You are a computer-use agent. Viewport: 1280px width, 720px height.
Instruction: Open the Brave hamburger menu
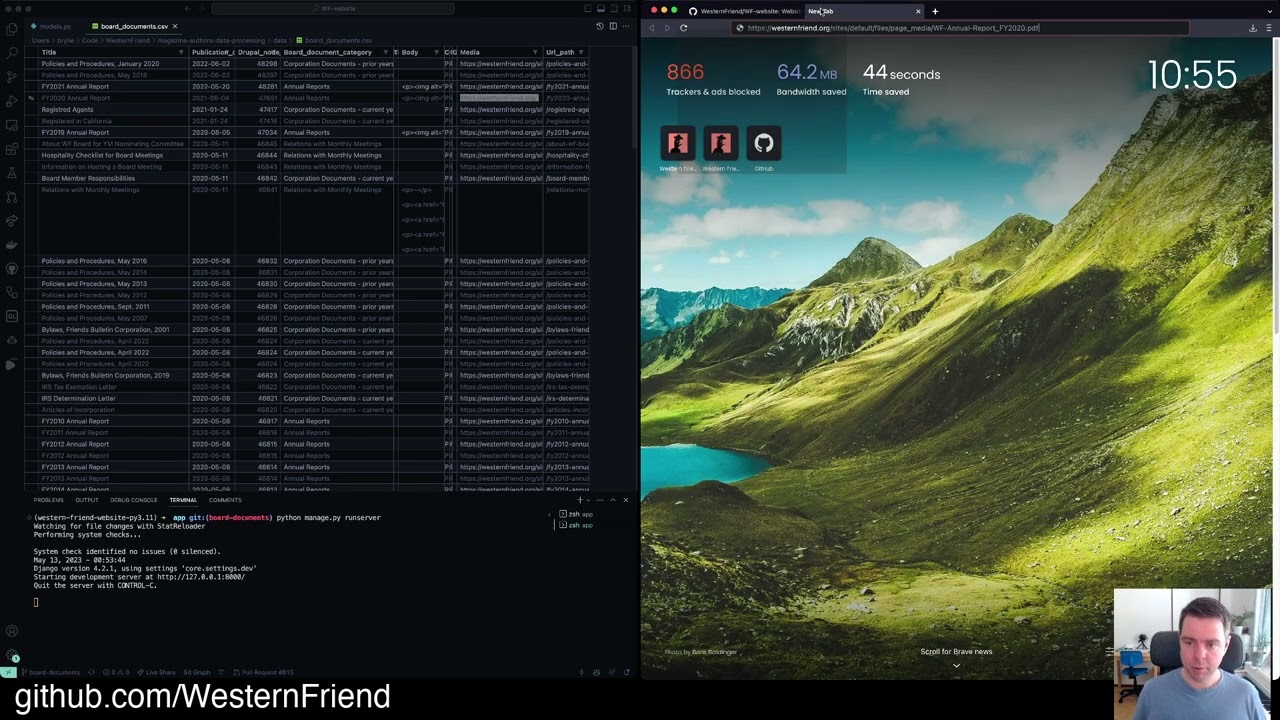(1269, 28)
